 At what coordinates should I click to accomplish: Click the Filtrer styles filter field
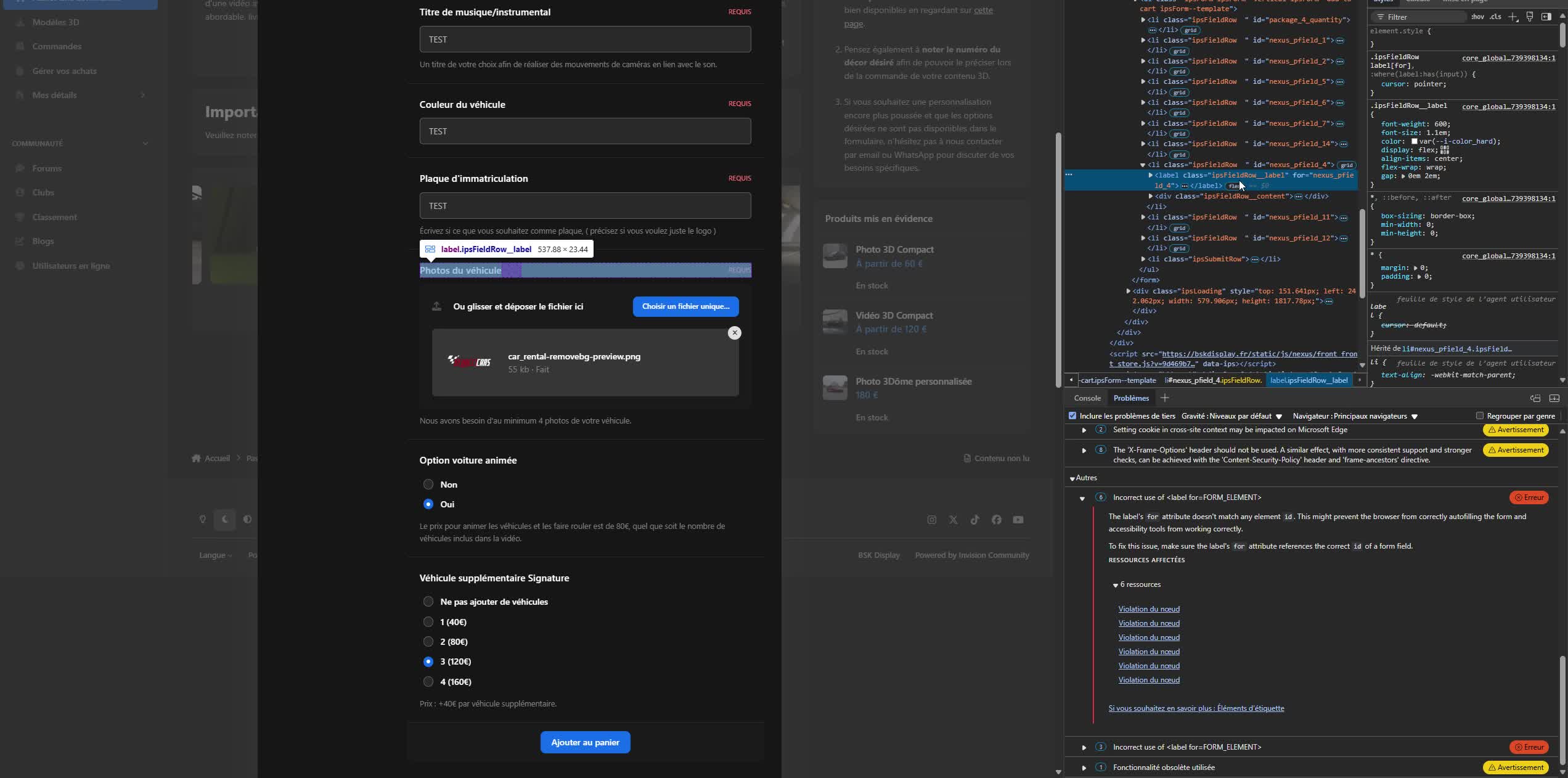point(1418,17)
